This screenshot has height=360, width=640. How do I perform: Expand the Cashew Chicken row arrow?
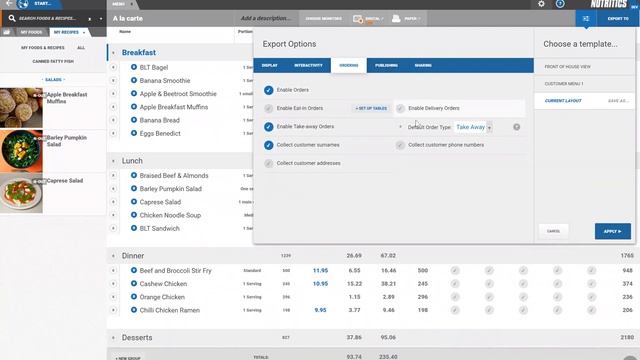click(x=113, y=283)
